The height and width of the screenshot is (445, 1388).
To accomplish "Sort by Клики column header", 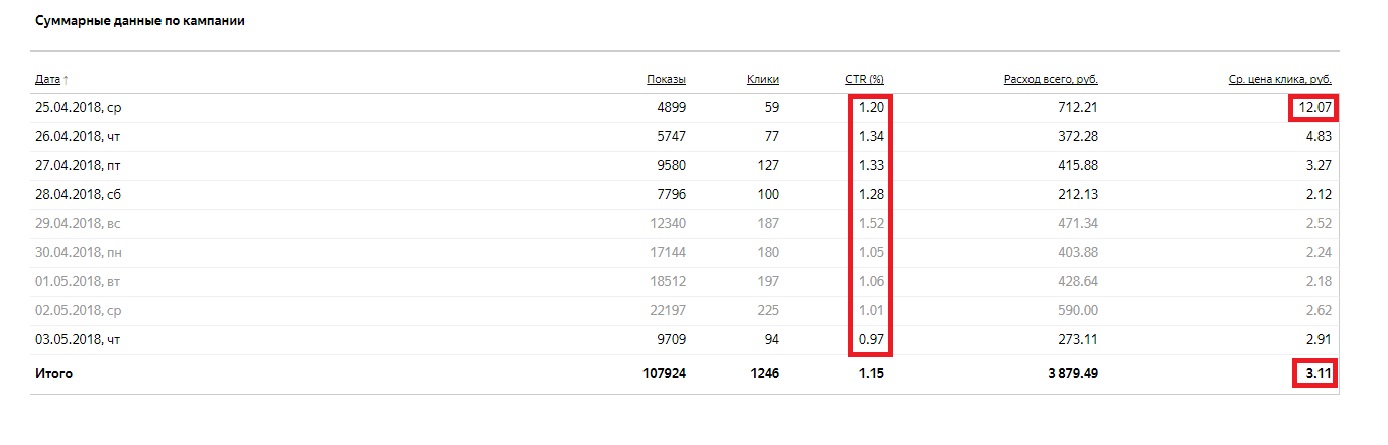I will click(x=762, y=80).
